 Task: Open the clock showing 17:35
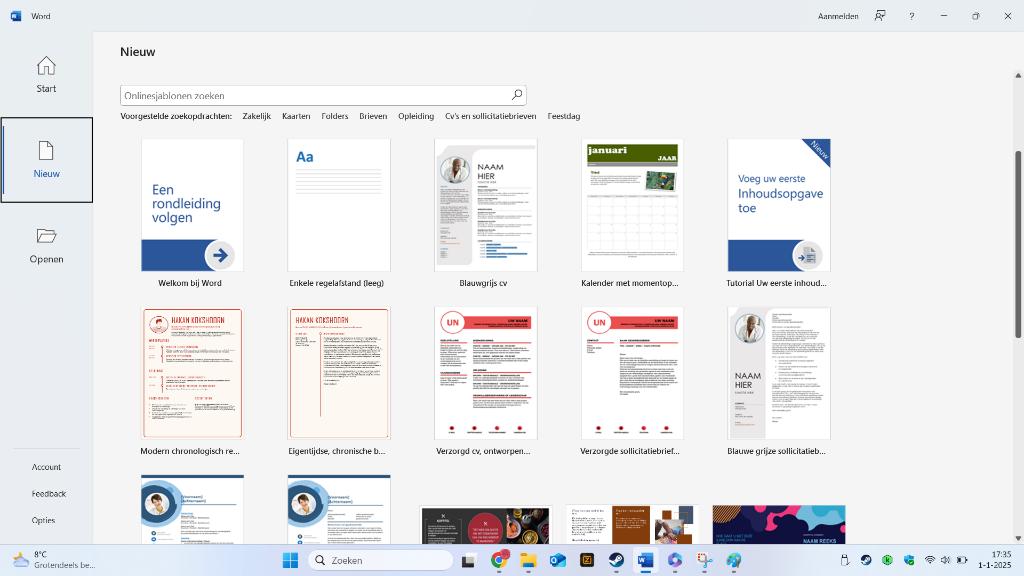tap(994, 560)
